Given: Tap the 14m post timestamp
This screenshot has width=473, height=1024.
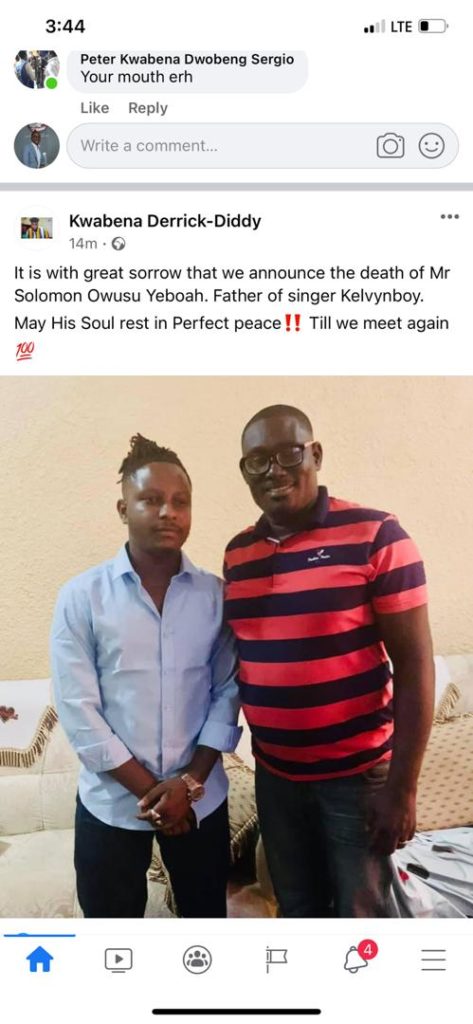Looking at the screenshot, I should coord(83,244).
